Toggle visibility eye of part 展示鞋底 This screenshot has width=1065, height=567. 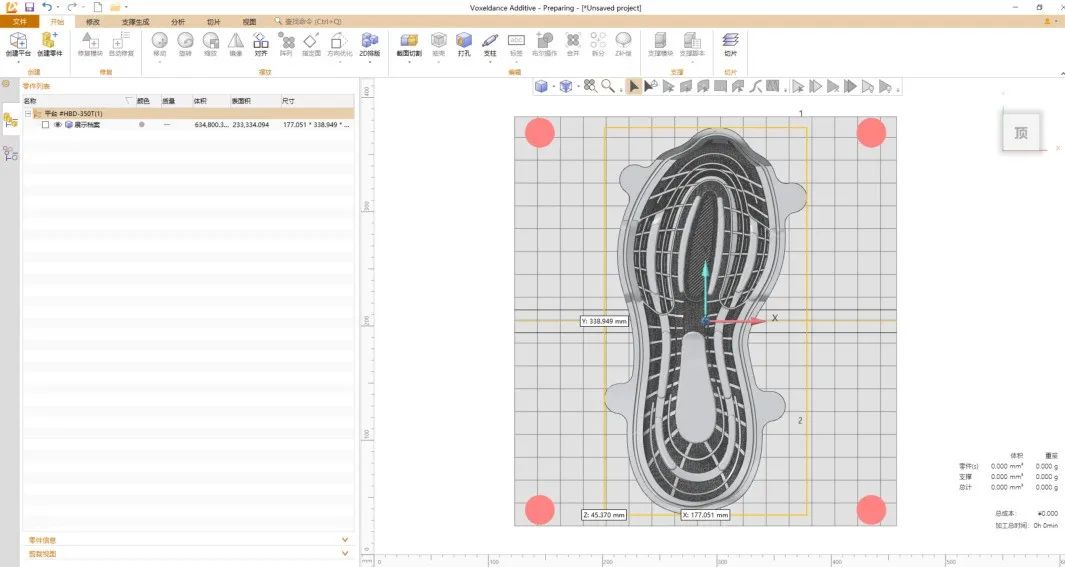click(58, 125)
